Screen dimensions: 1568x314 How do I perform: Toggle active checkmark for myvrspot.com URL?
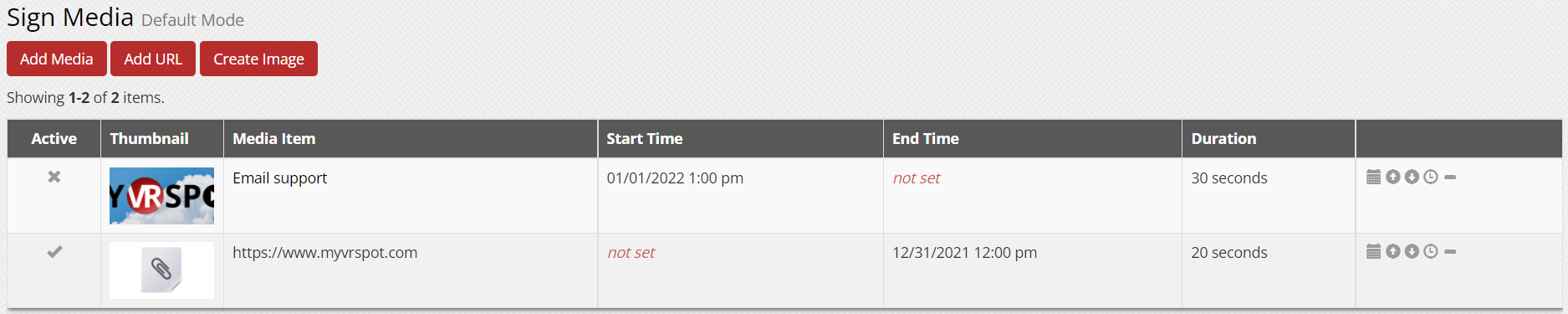pyautogui.click(x=54, y=251)
